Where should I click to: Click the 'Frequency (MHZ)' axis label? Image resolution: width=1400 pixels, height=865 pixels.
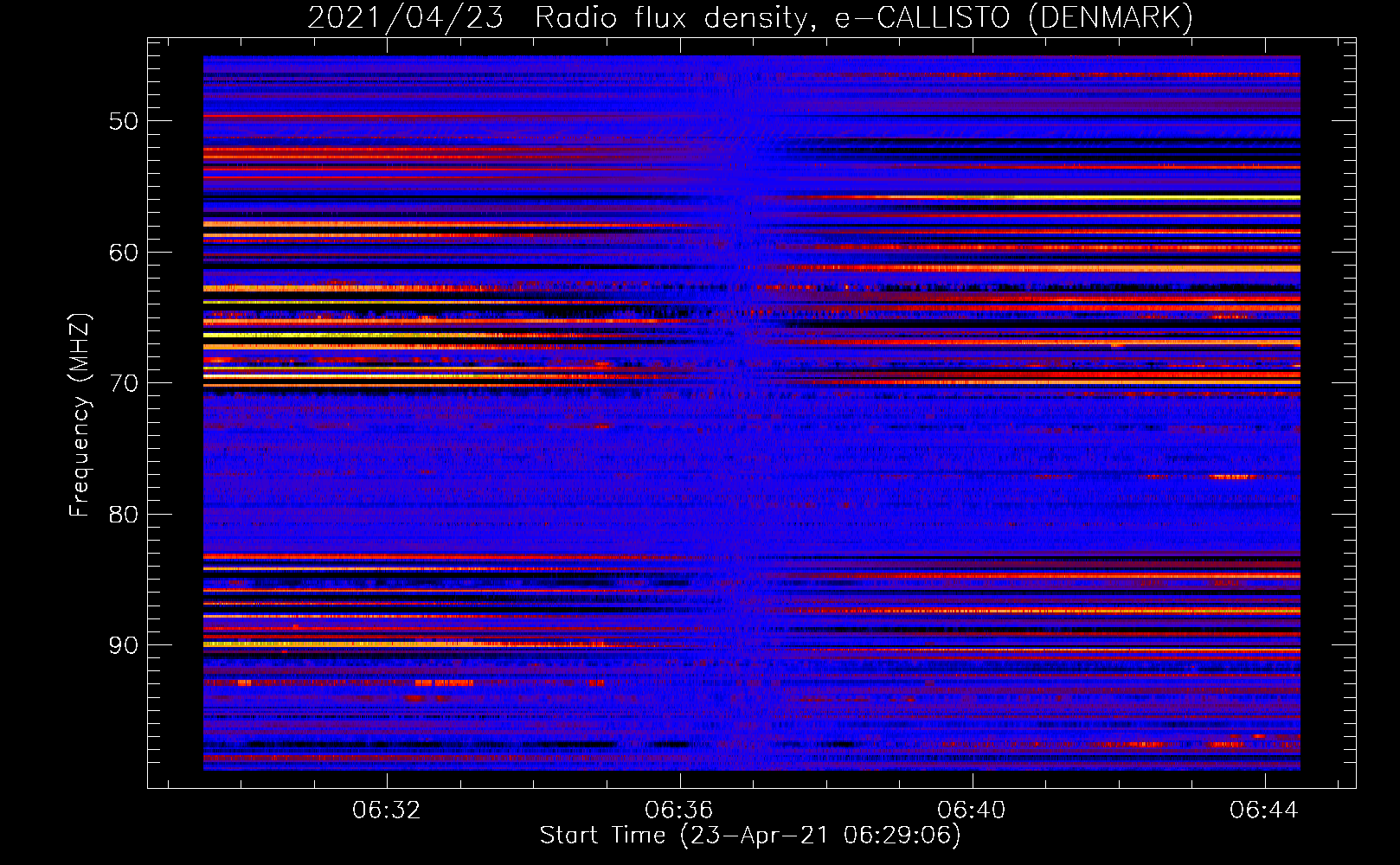79,415
